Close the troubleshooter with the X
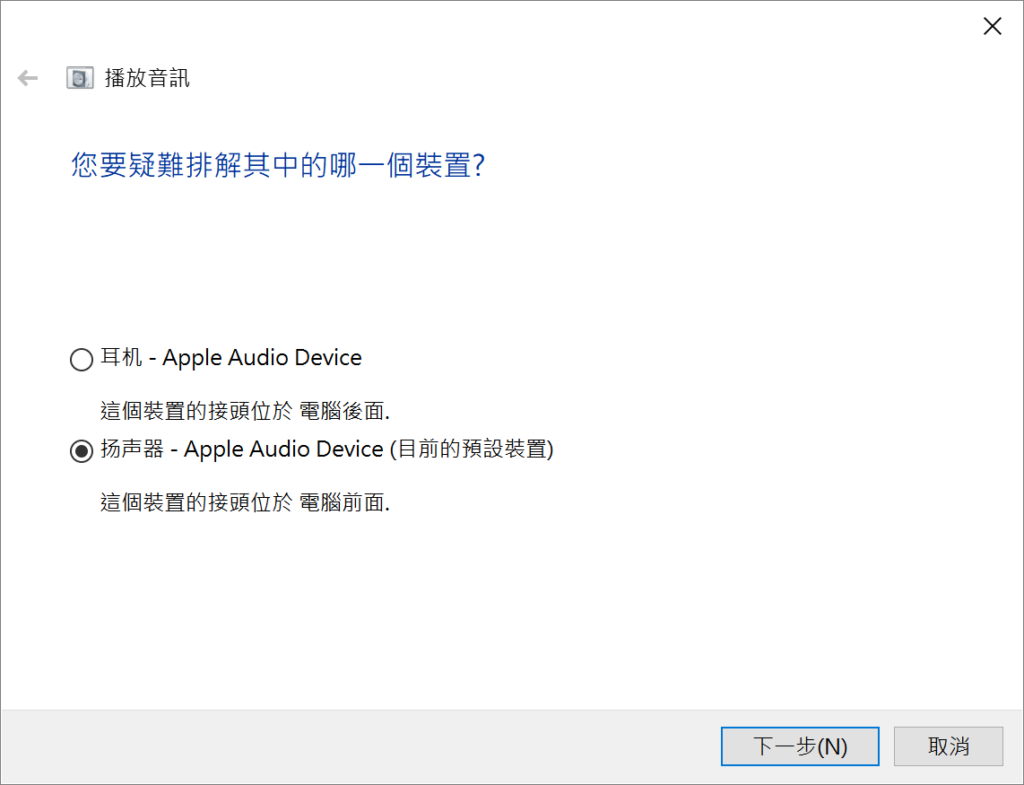The width and height of the screenshot is (1024, 785). (x=992, y=26)
